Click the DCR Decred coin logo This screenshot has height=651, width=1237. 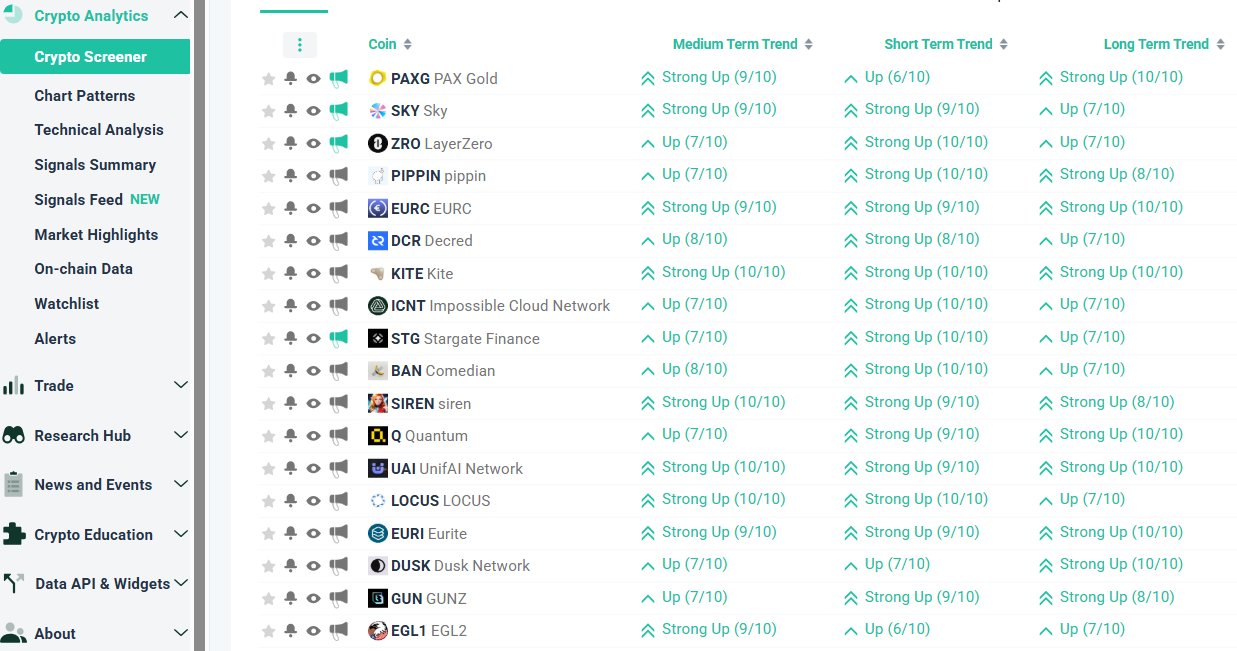coord(377,241)
